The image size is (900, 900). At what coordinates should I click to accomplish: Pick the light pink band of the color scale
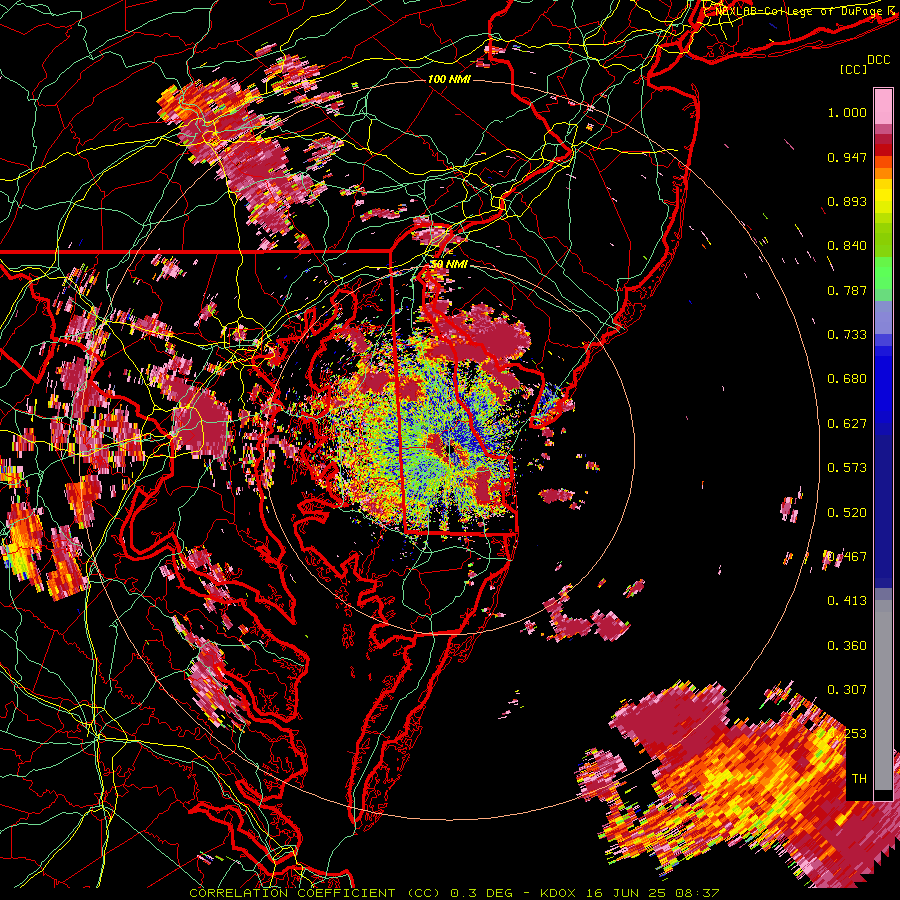click(883, 107)
